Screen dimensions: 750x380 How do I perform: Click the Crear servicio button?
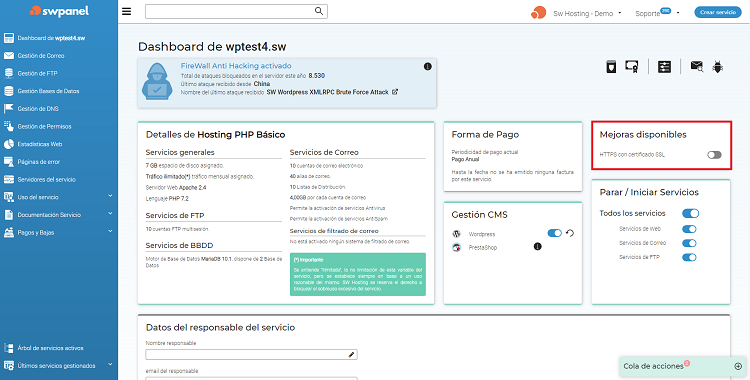pyautogui.click(x=717, y=12)
